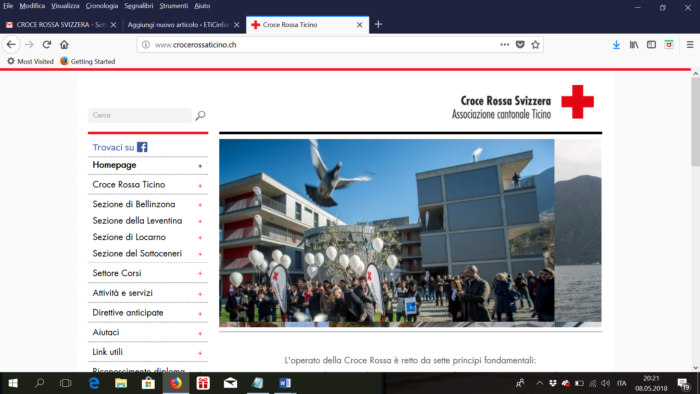Open the Strumenti menu
Image resolution: width=700 pixels, height=394 pixels.
[174, 6]
